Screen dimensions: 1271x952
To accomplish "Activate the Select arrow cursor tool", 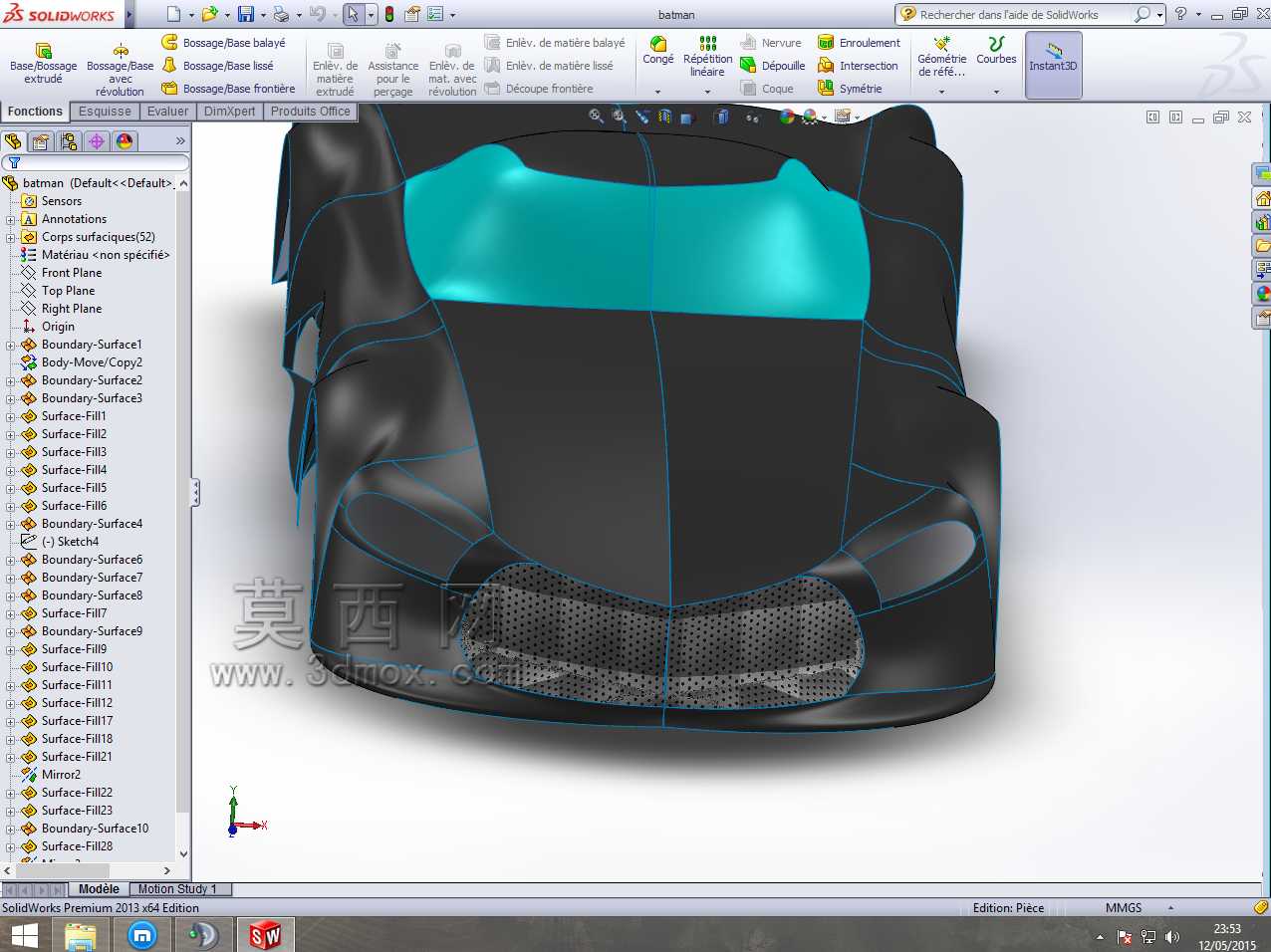I will 353,14.
